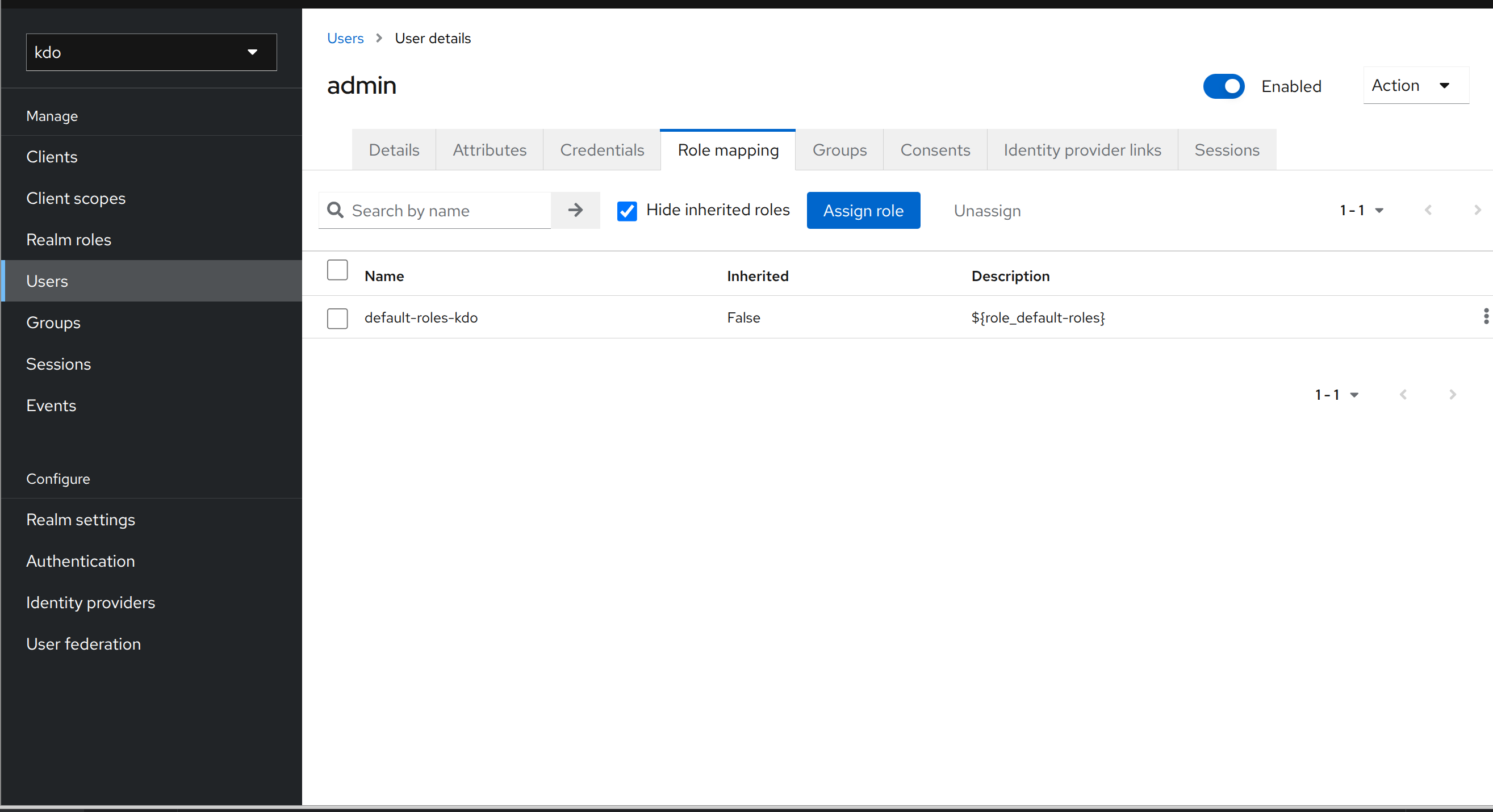Open Realm settings in the sidebar
The image size is (1493, 812).
(x=152, y=520)
